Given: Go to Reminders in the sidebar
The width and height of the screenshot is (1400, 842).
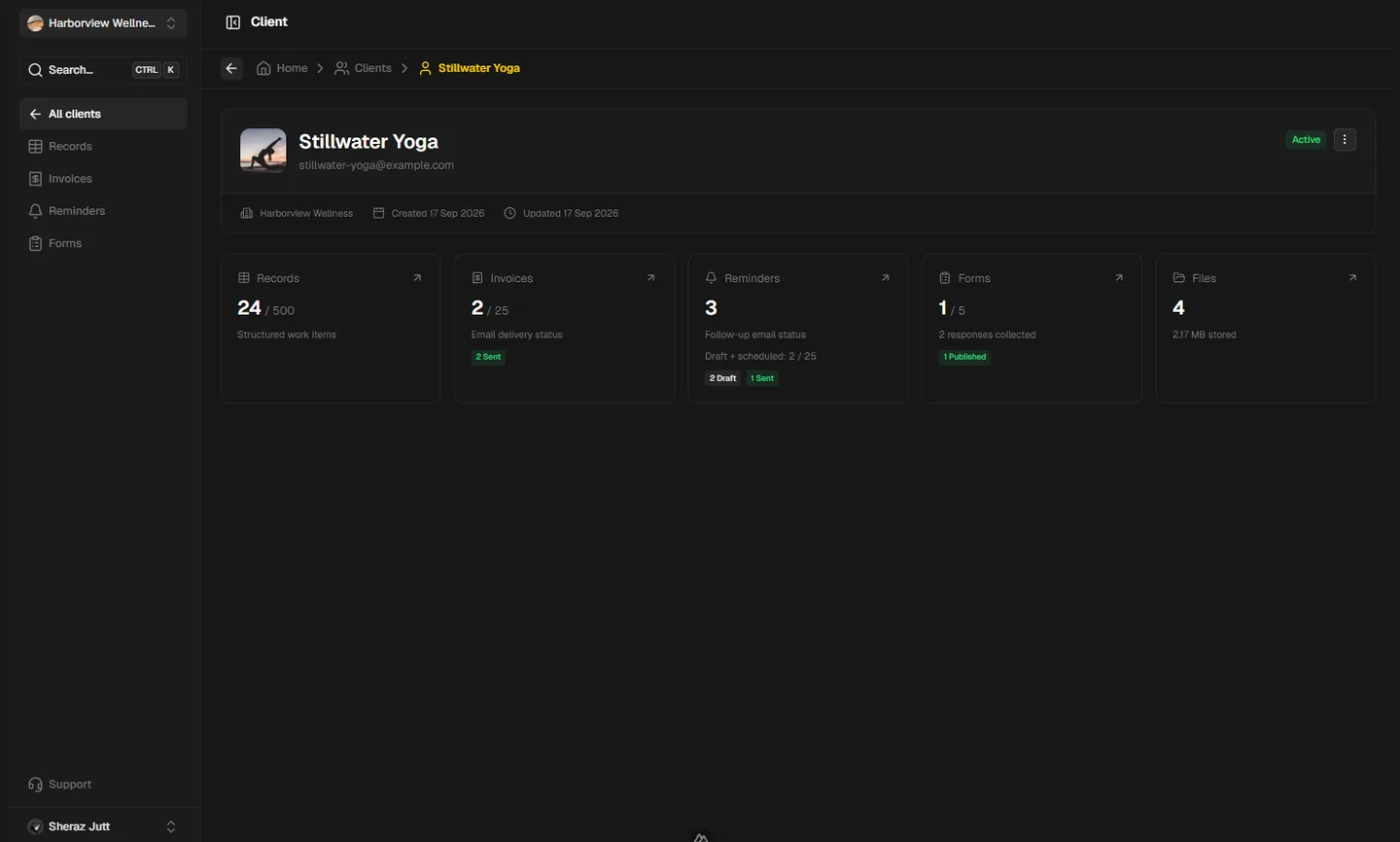Looking at the screenshot, I should click(x=103, y=211).
